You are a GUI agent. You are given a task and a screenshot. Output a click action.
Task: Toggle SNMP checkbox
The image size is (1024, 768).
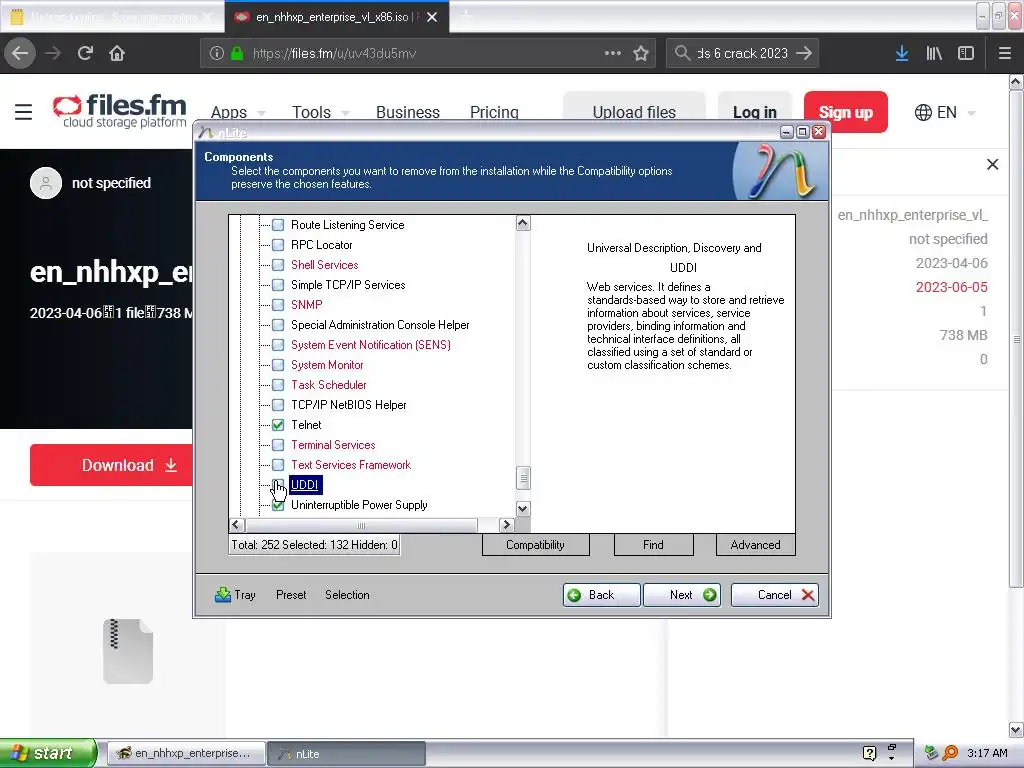278,305
